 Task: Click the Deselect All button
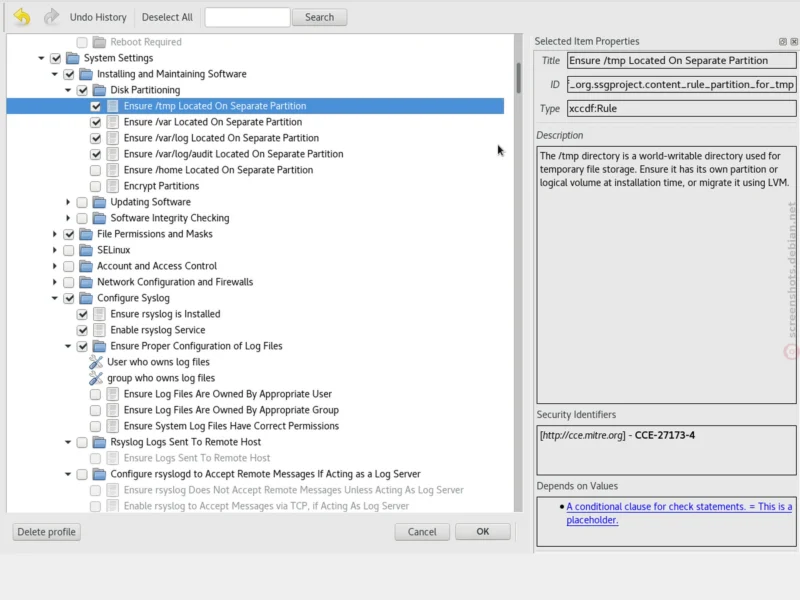pos(167,17)
